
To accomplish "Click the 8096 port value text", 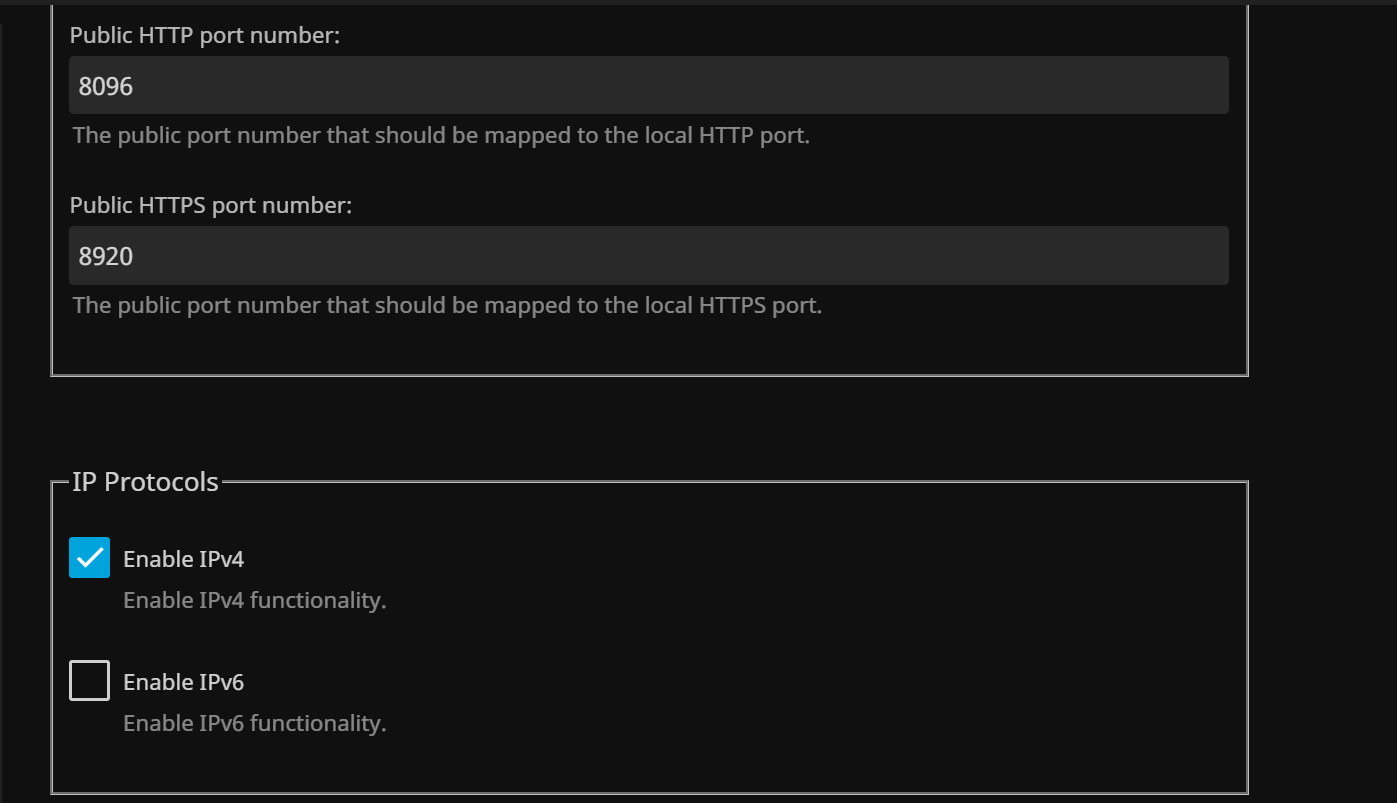I will (x=106, y=86).
